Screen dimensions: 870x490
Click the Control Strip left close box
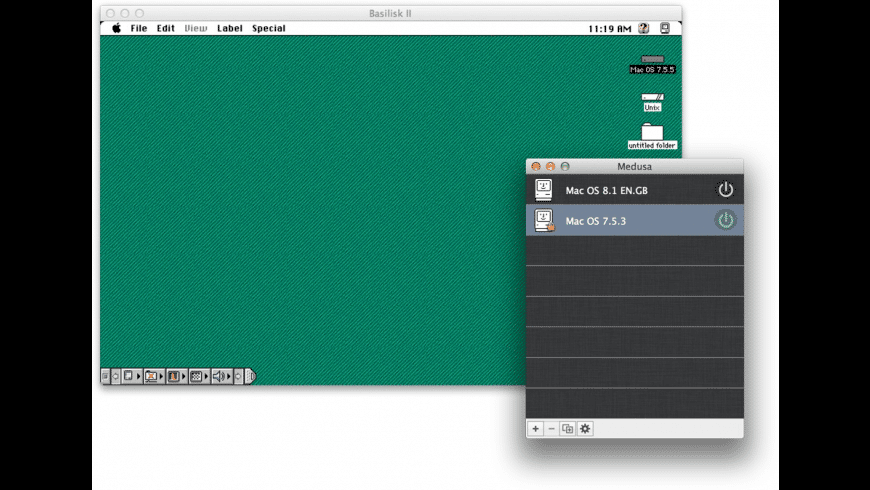tap(105, 376)
